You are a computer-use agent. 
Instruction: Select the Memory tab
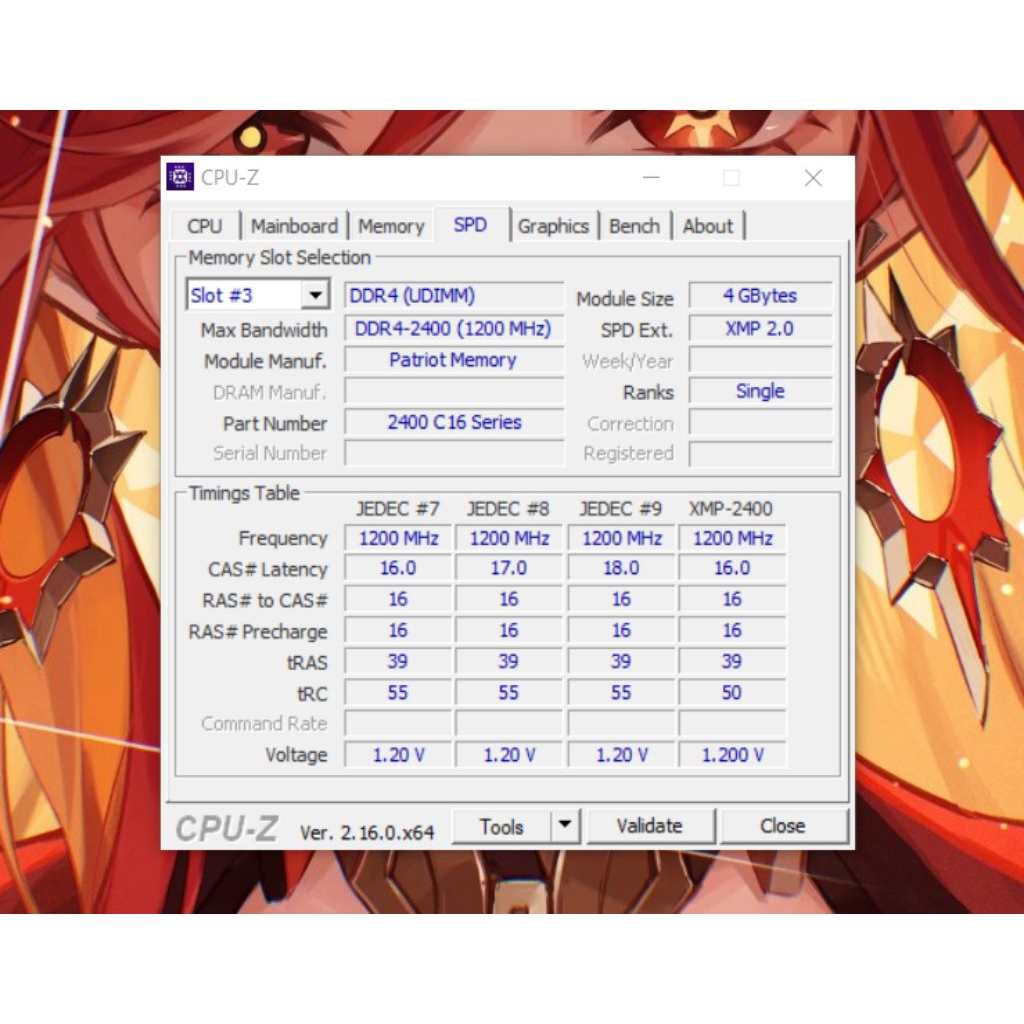click(x=391, y=226)
